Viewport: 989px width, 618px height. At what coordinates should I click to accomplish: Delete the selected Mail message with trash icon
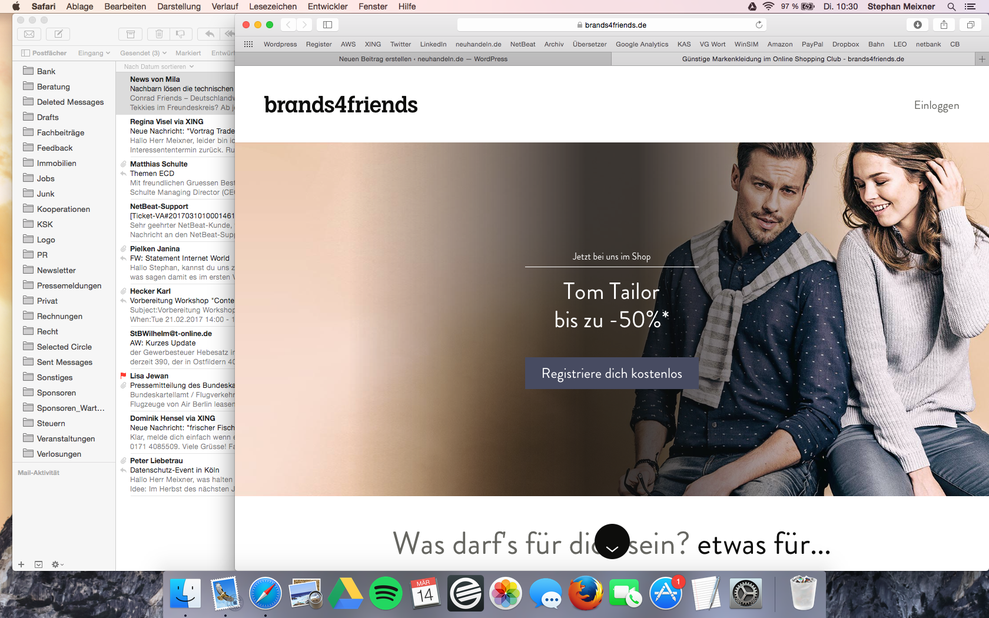pos(159,34)
